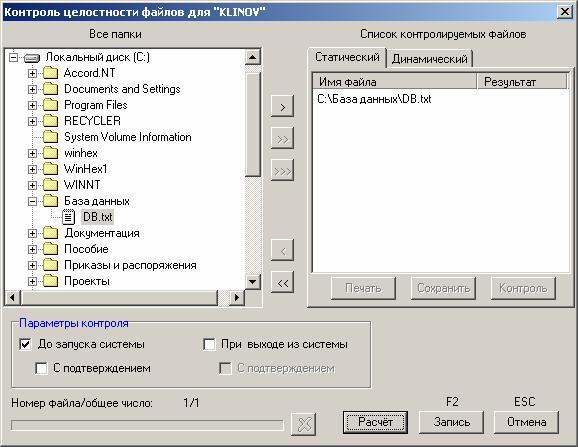Expand the RECYCLER node

(x=32, y=121)
